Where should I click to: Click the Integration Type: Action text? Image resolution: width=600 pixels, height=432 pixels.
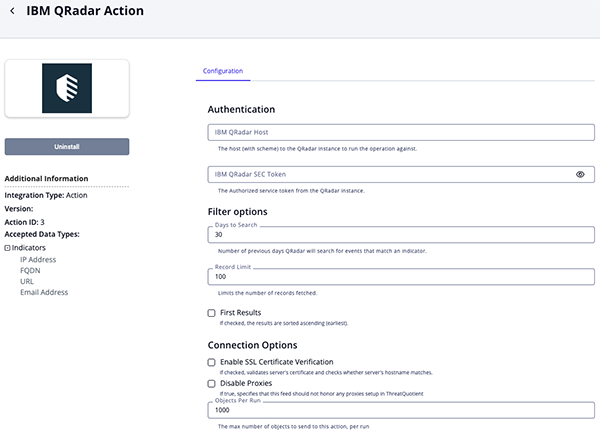(x=46, y=195)
